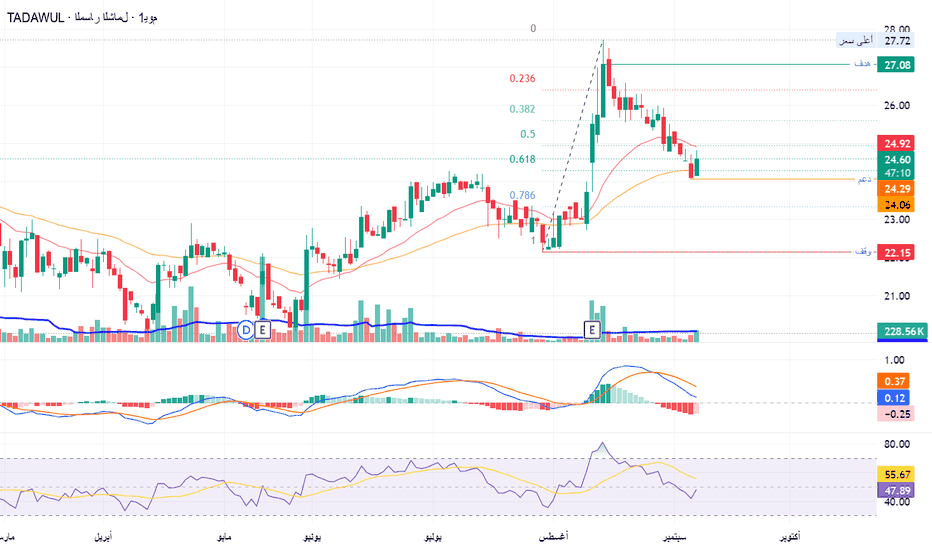Click the blue D dividend marker

[245, 329]
